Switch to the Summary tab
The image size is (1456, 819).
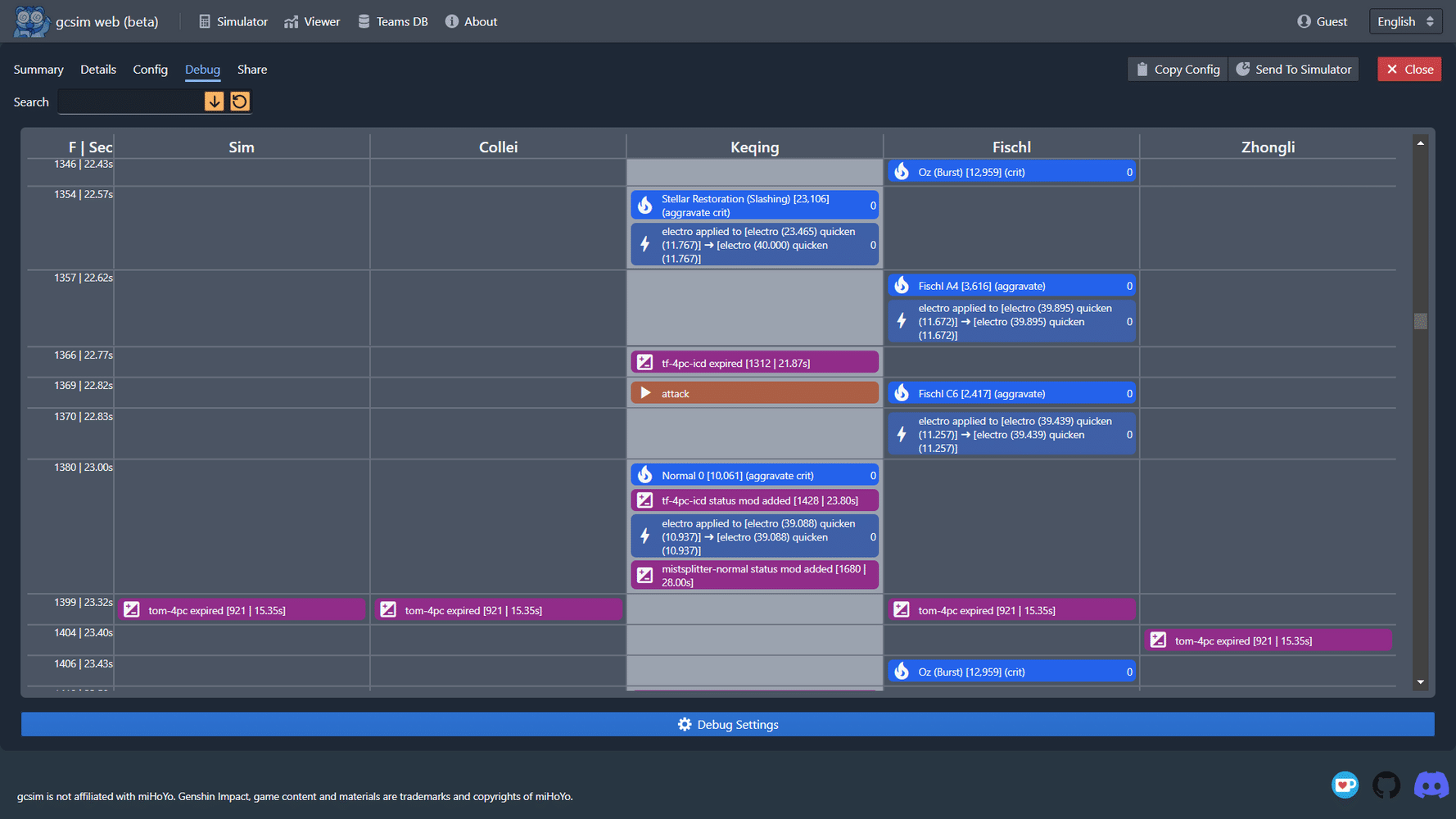click(38, 70)
